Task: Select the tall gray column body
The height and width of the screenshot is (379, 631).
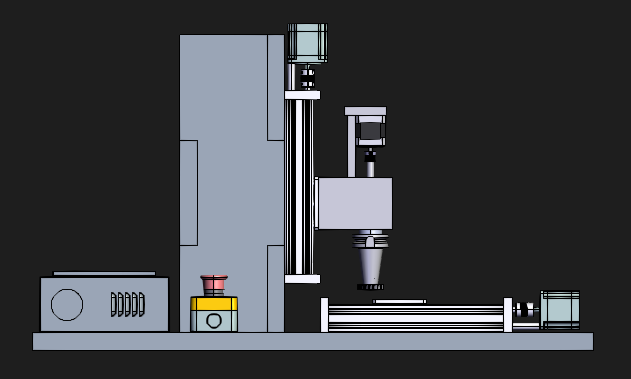Action: pyautogui.click(x=232, y=183)
